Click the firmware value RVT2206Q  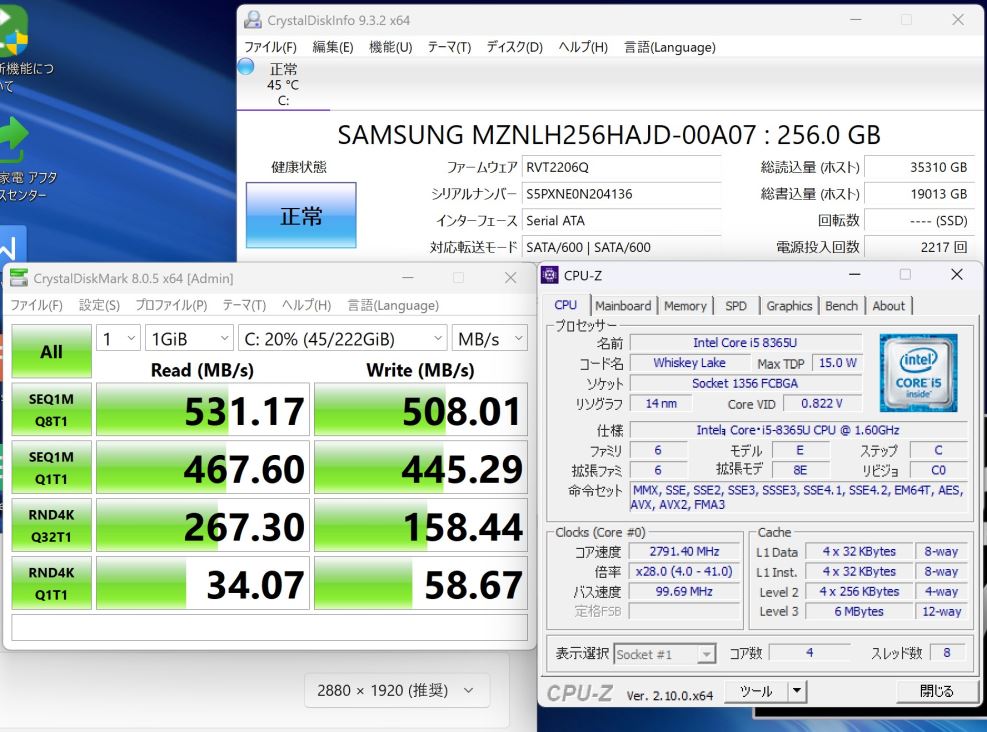pyautogui.click(x=621, y=167)
